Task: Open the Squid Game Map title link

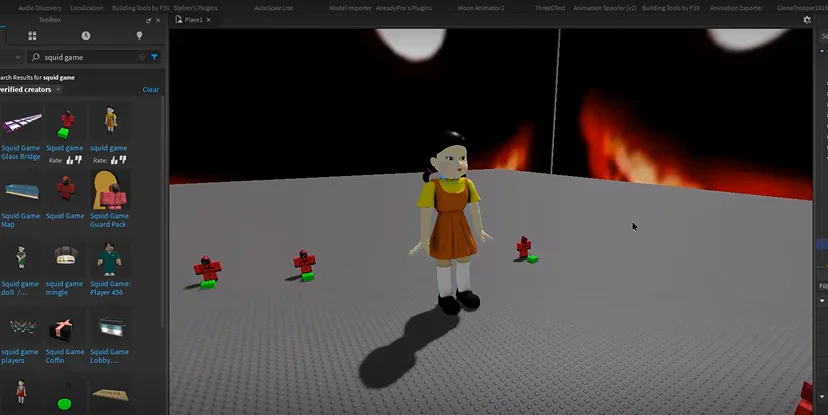Action: [x=21, y=220]
